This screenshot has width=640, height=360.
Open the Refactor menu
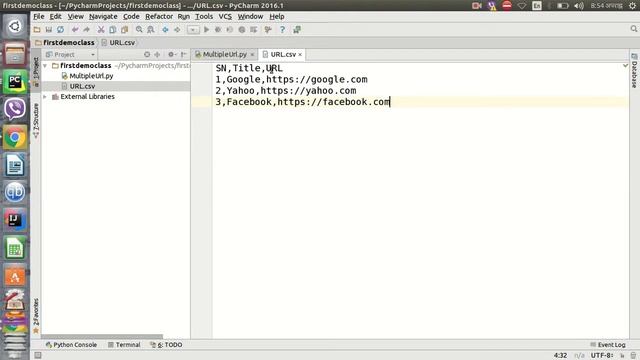click(159, 16)
